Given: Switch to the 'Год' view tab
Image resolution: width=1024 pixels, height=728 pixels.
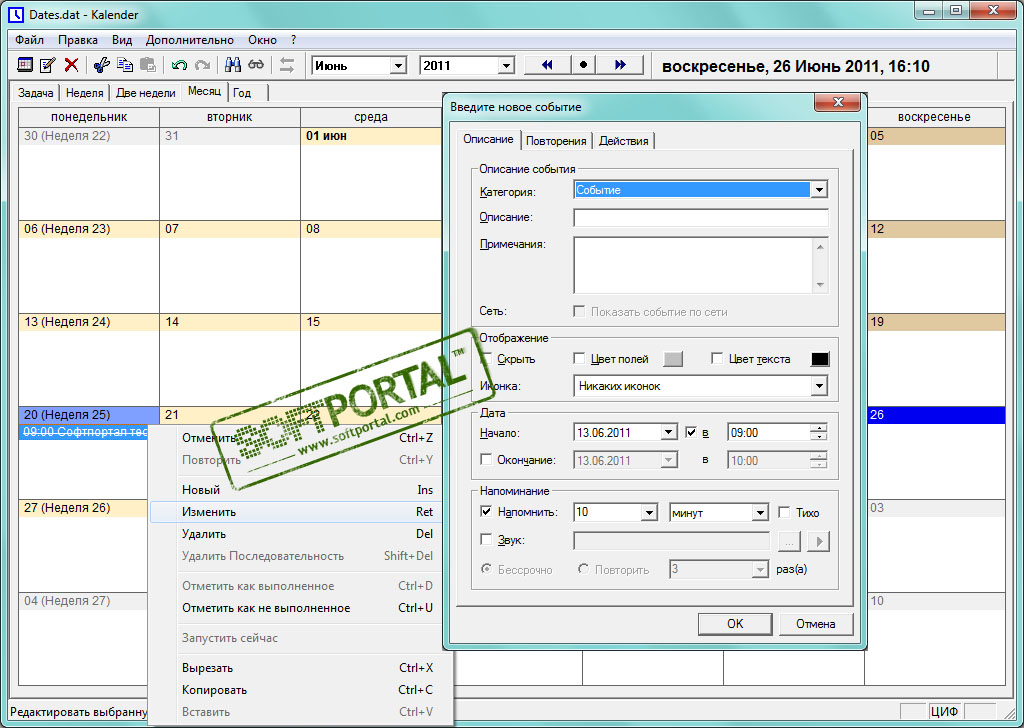Looking at the screenshot, I should 242,93.
